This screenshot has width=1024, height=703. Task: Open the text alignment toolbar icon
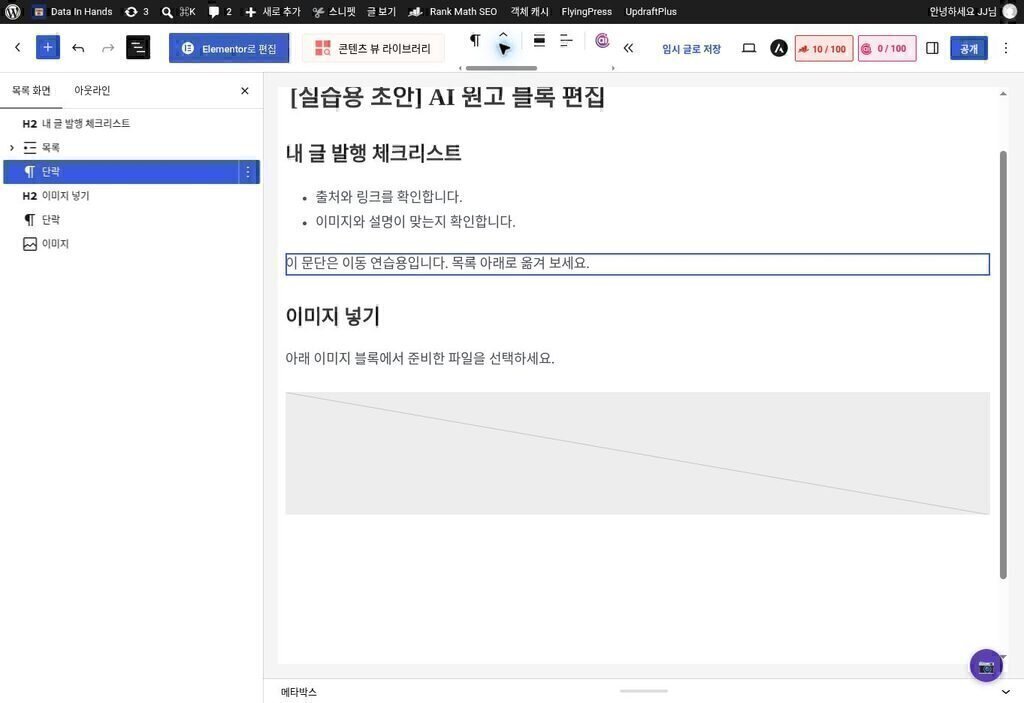coord(566,41)
